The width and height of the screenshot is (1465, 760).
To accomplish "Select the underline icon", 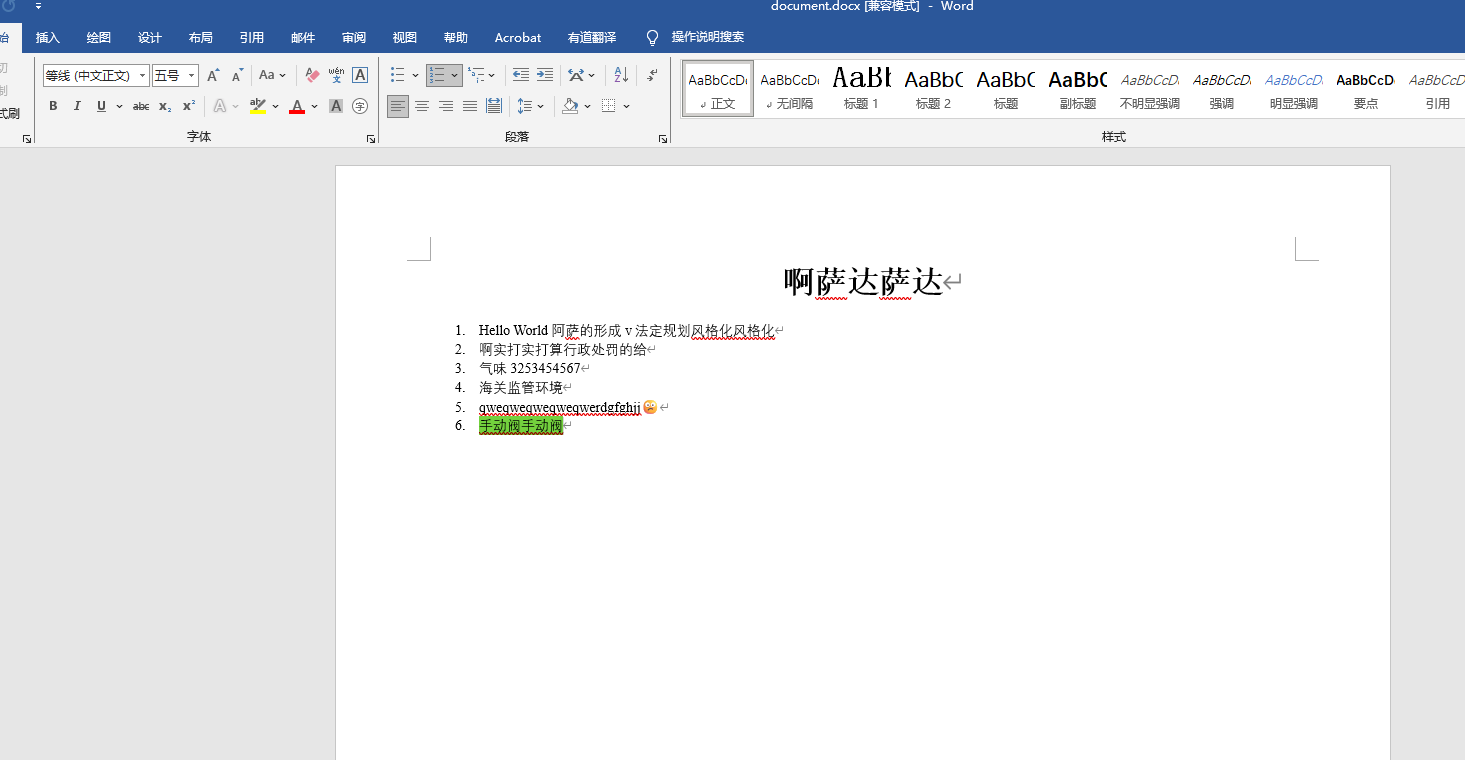I will pyautogui.click(x=102, y=105).
